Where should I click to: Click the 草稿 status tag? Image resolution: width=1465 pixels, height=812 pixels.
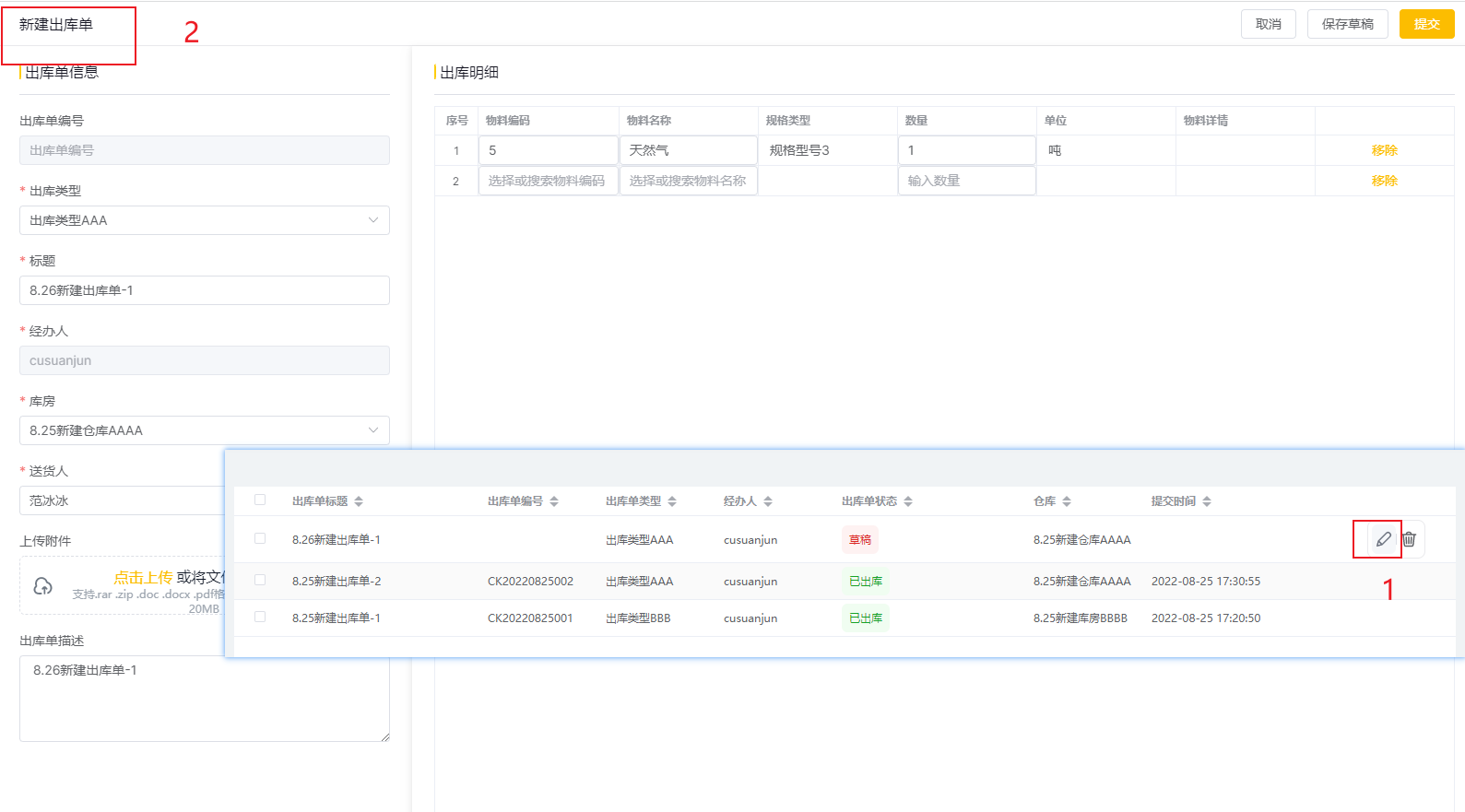pos(860,540)
